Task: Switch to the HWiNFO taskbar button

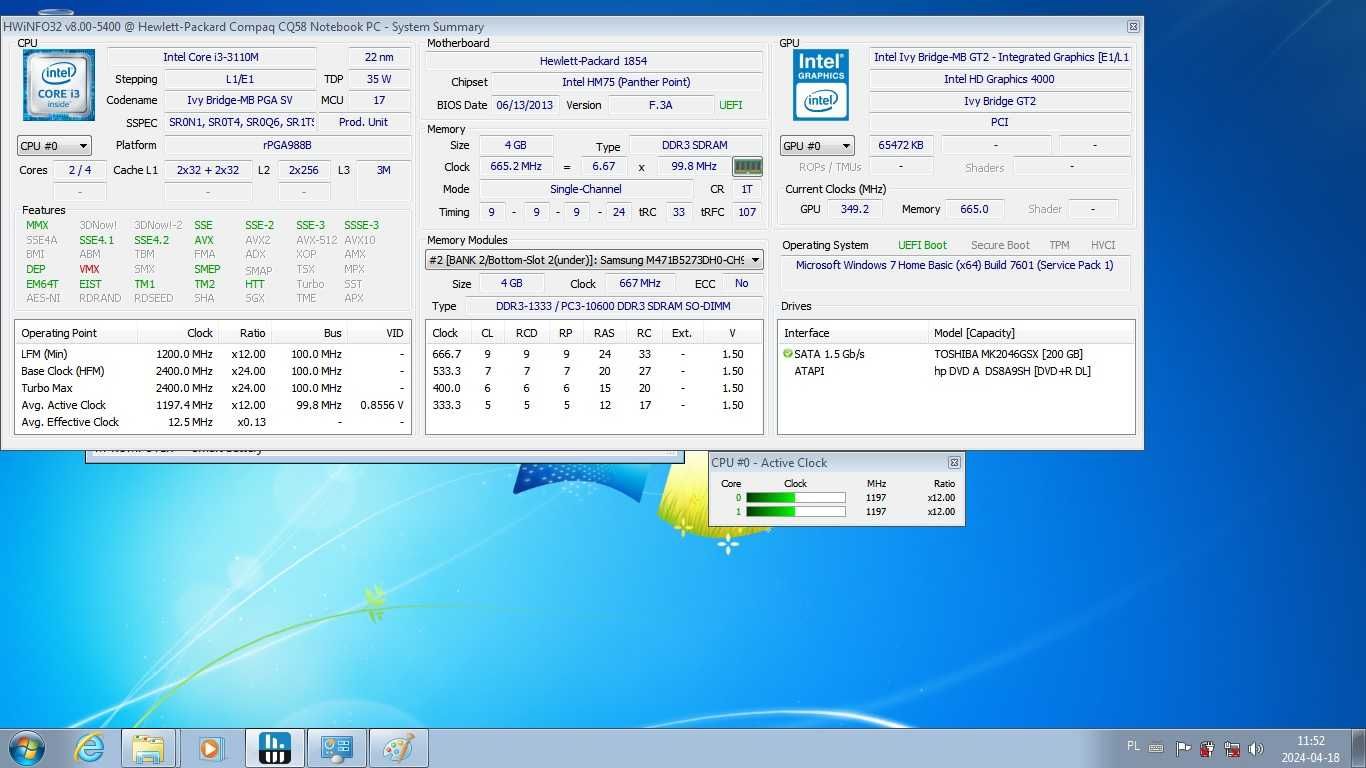Action: point(274,748)
